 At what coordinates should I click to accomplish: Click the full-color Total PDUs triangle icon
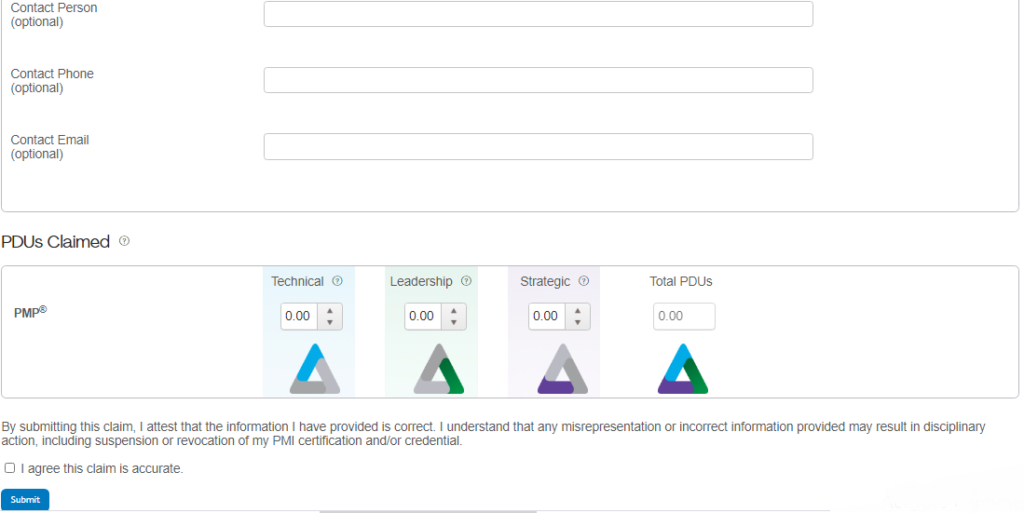coord(683,368)
